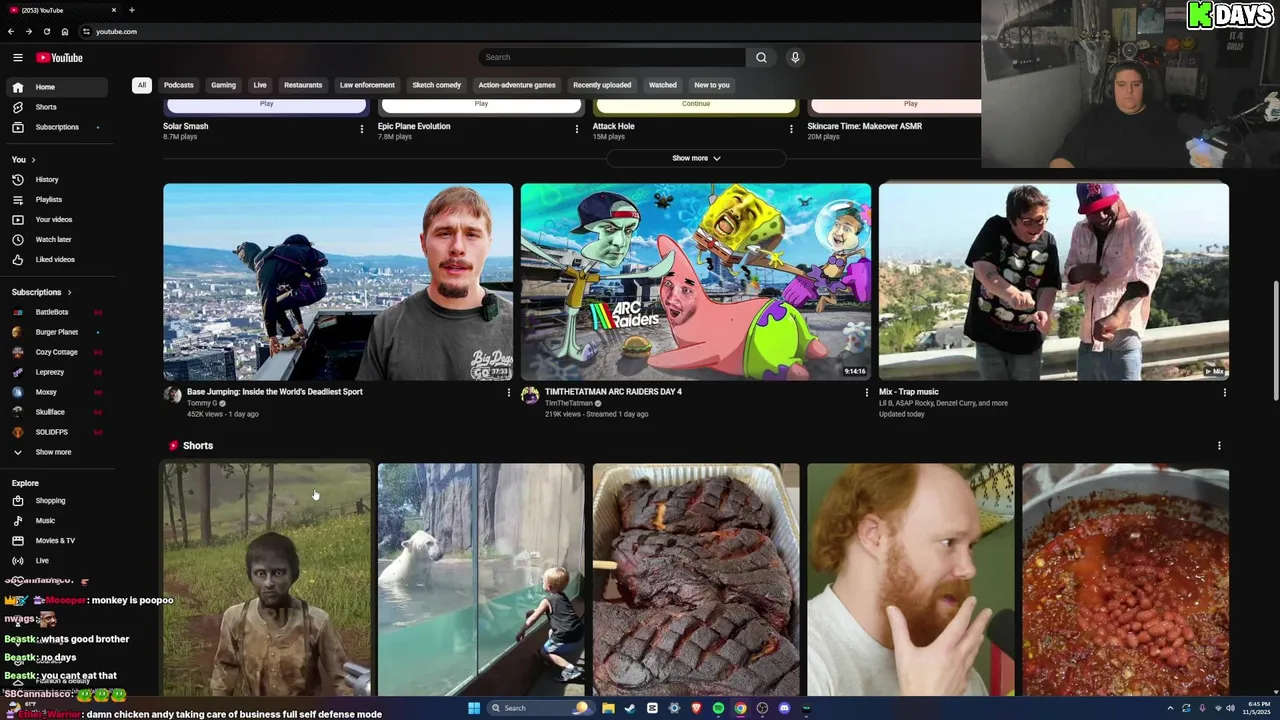
Task: Open Discord from the taskbar
Action: point(784,708)
